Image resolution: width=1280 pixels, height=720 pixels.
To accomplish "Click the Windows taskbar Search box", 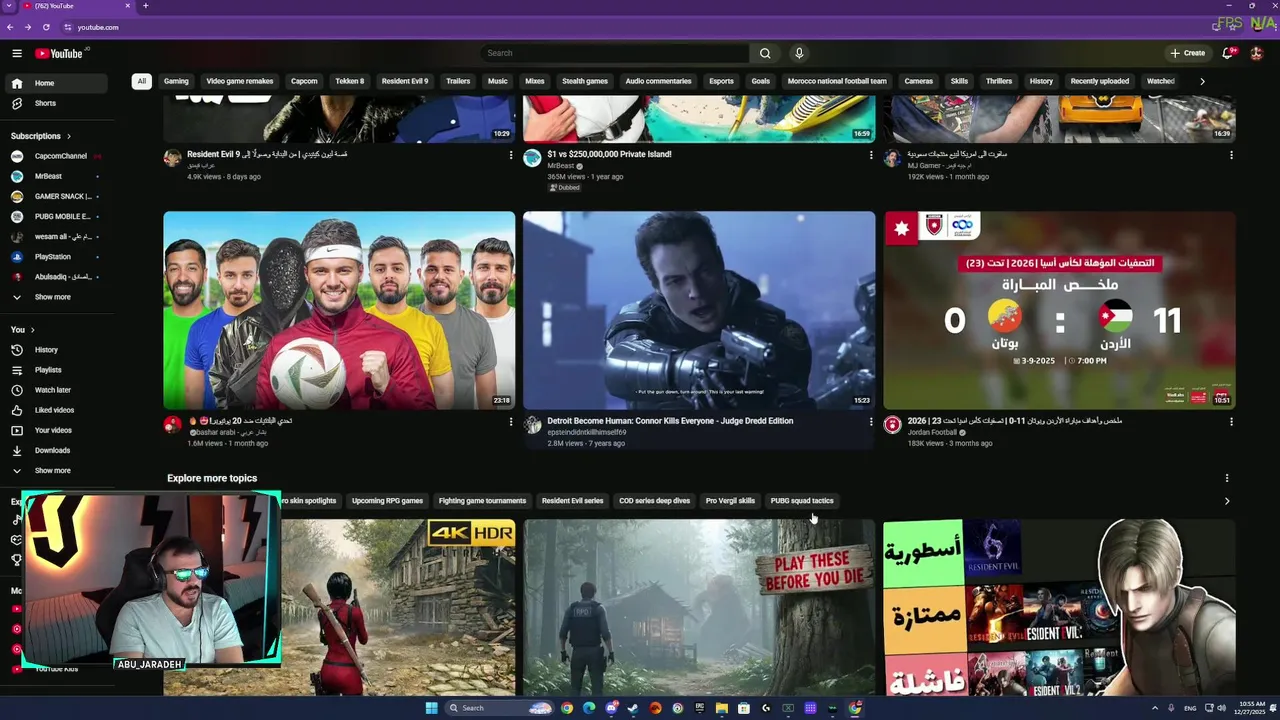I will tap(497, 708).
